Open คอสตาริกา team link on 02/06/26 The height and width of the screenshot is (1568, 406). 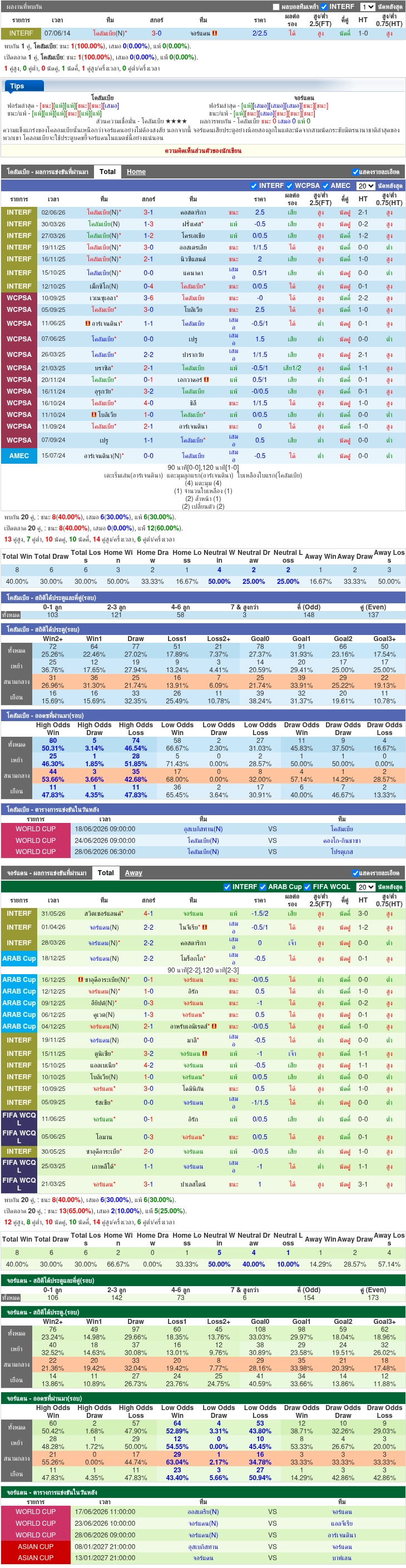point(193,212)
